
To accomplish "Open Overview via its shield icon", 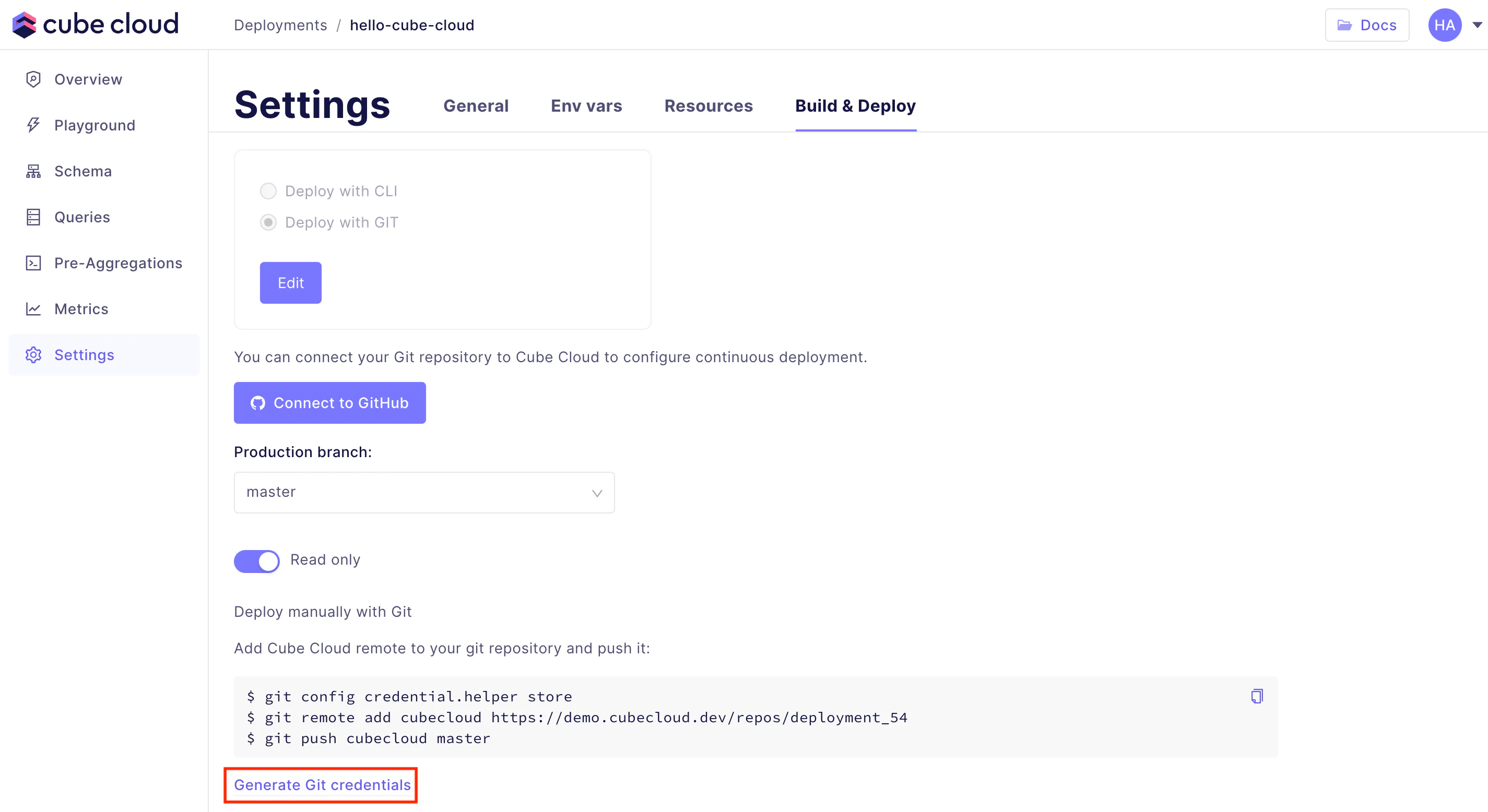I will 33,79.
